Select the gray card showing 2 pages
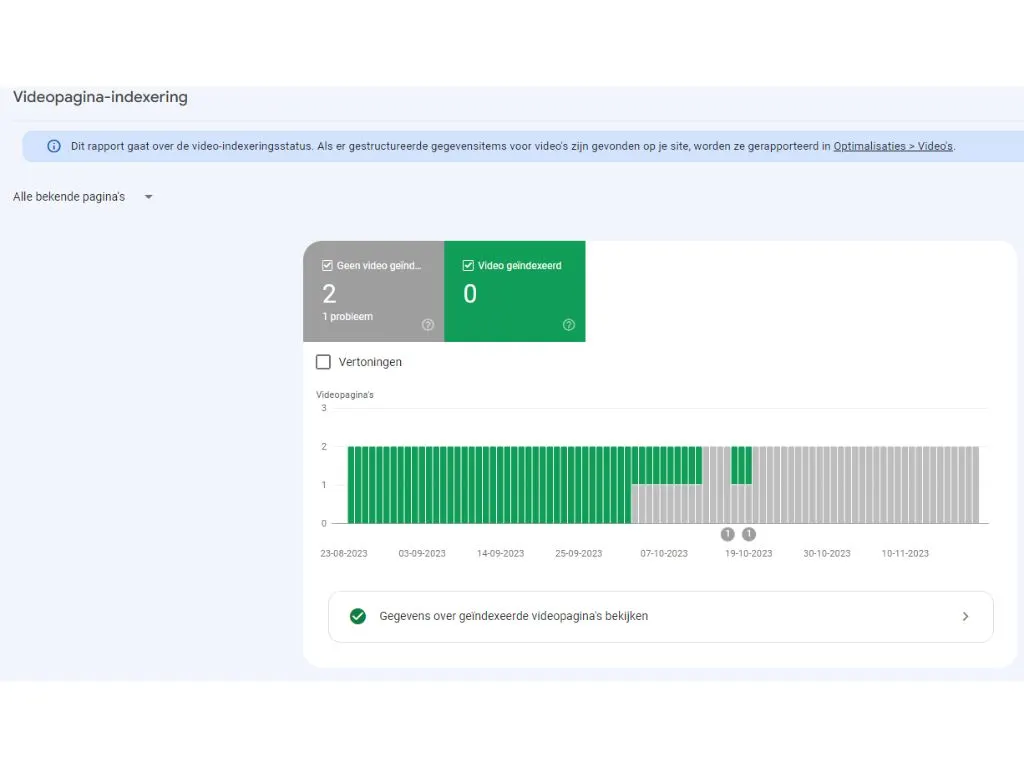Viewport: 1024px width, 768px height. tap(374, 291)
